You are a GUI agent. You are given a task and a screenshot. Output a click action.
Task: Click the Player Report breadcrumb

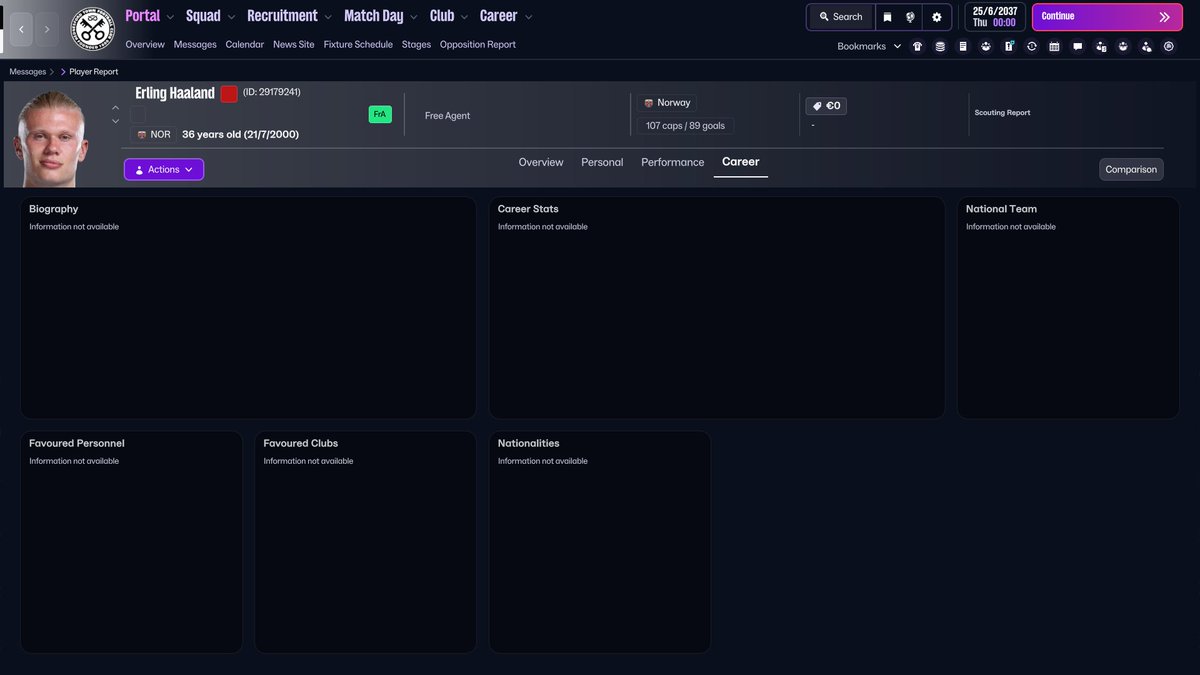click(x=93, y=72)
